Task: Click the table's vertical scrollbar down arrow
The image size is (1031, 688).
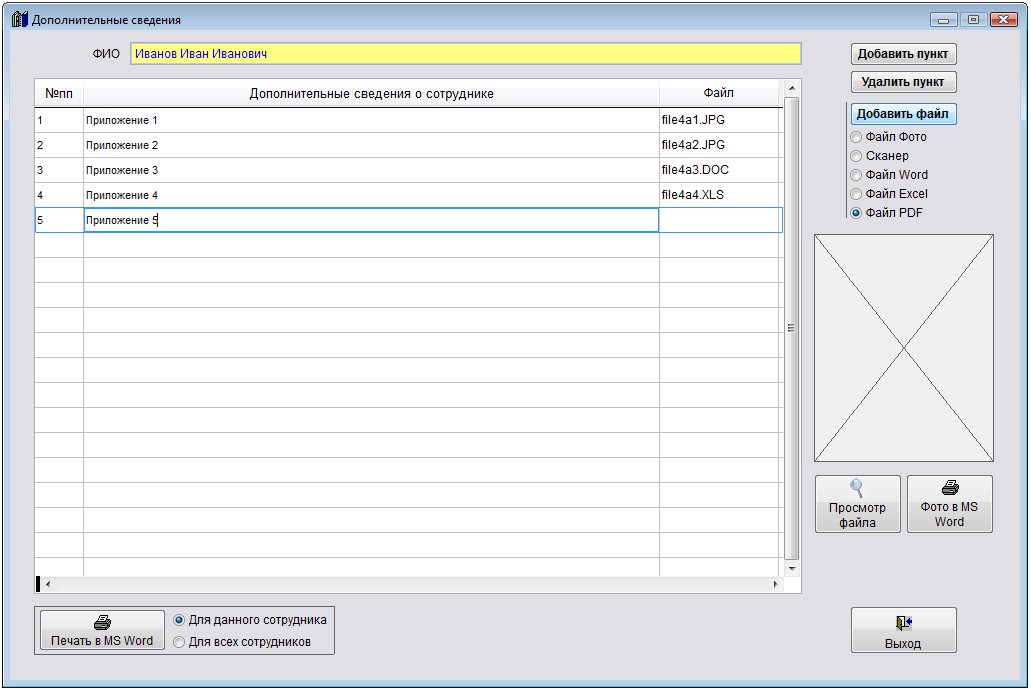Action: pos(792,568)
